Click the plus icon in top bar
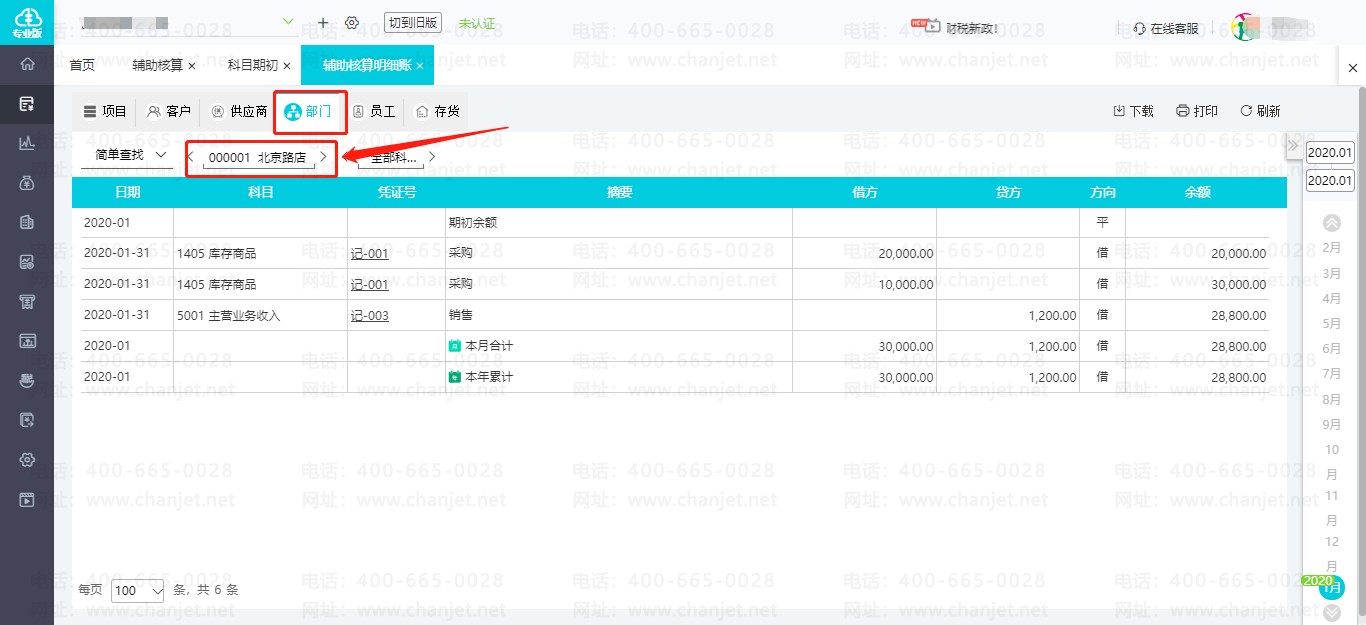 tap(322, 22)
